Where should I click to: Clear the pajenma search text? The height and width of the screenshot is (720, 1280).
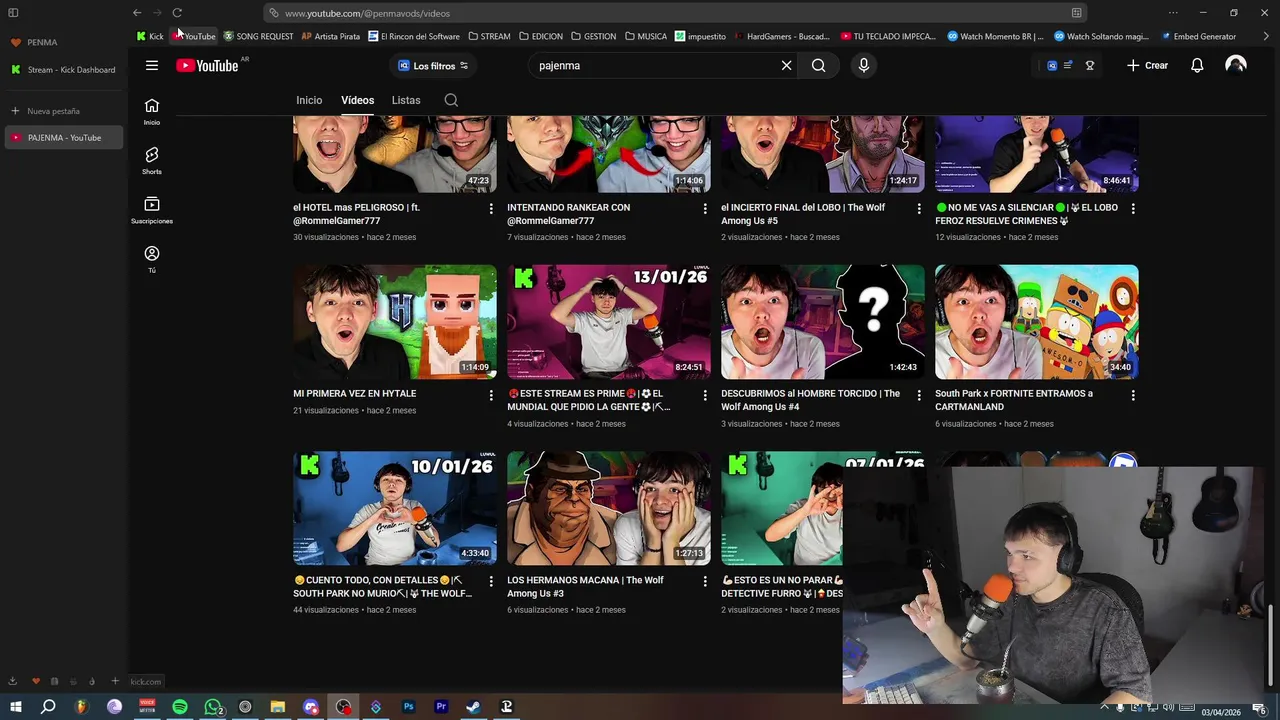[786, 66]
